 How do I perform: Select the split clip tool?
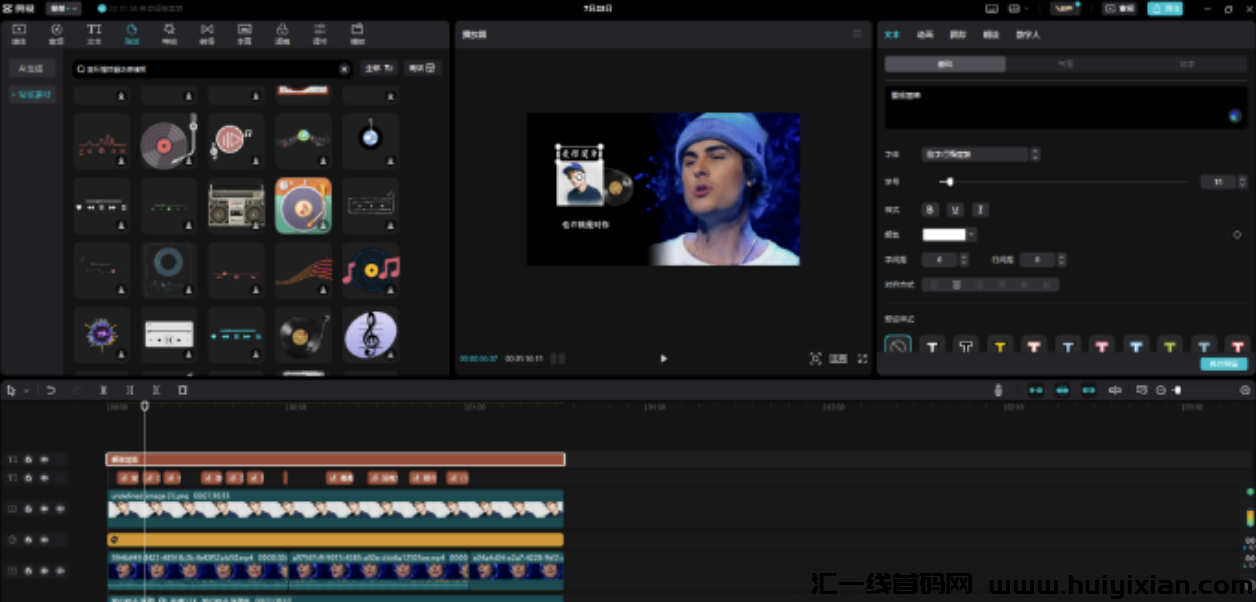[x=103, y=390]
